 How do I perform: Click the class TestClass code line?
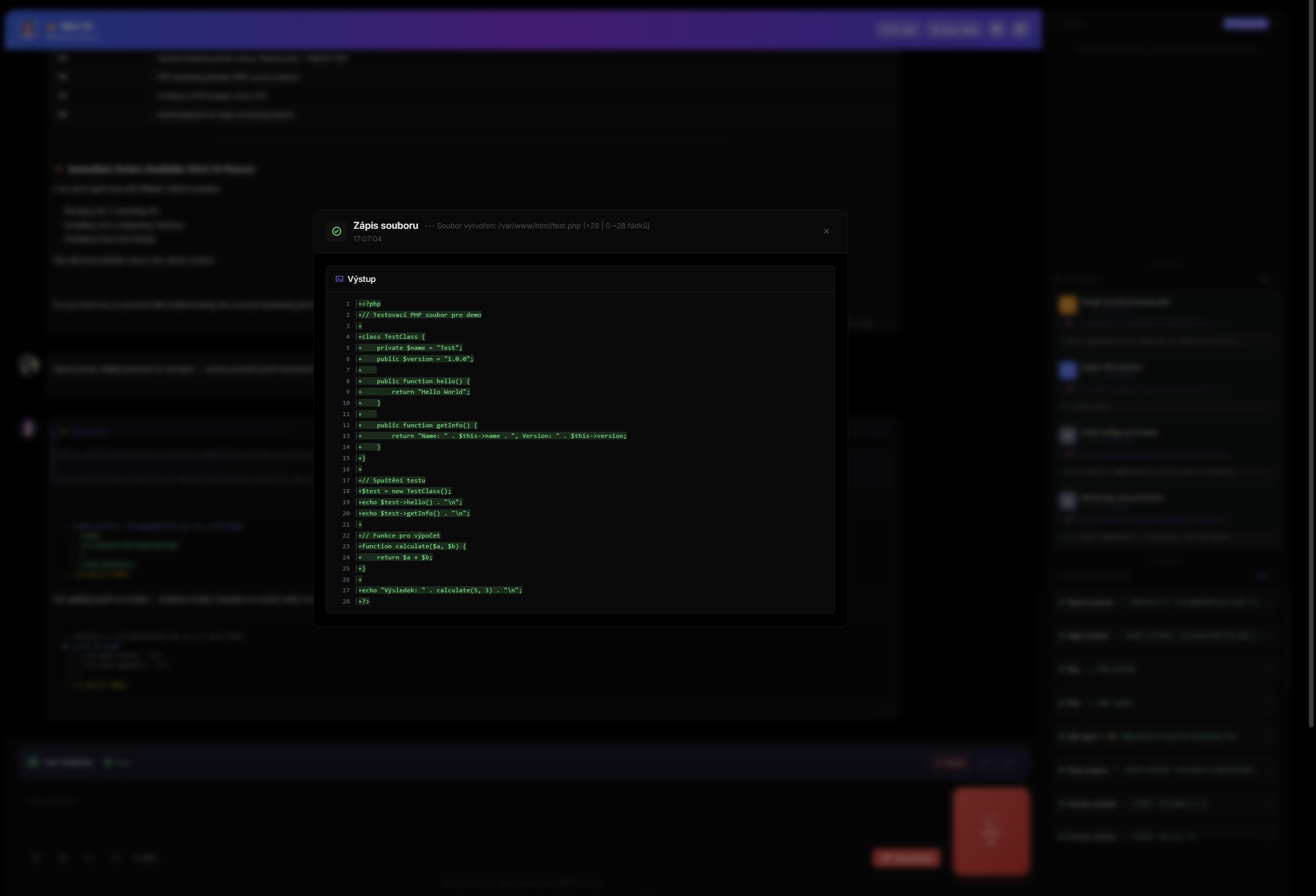click(x=392, y=337)
